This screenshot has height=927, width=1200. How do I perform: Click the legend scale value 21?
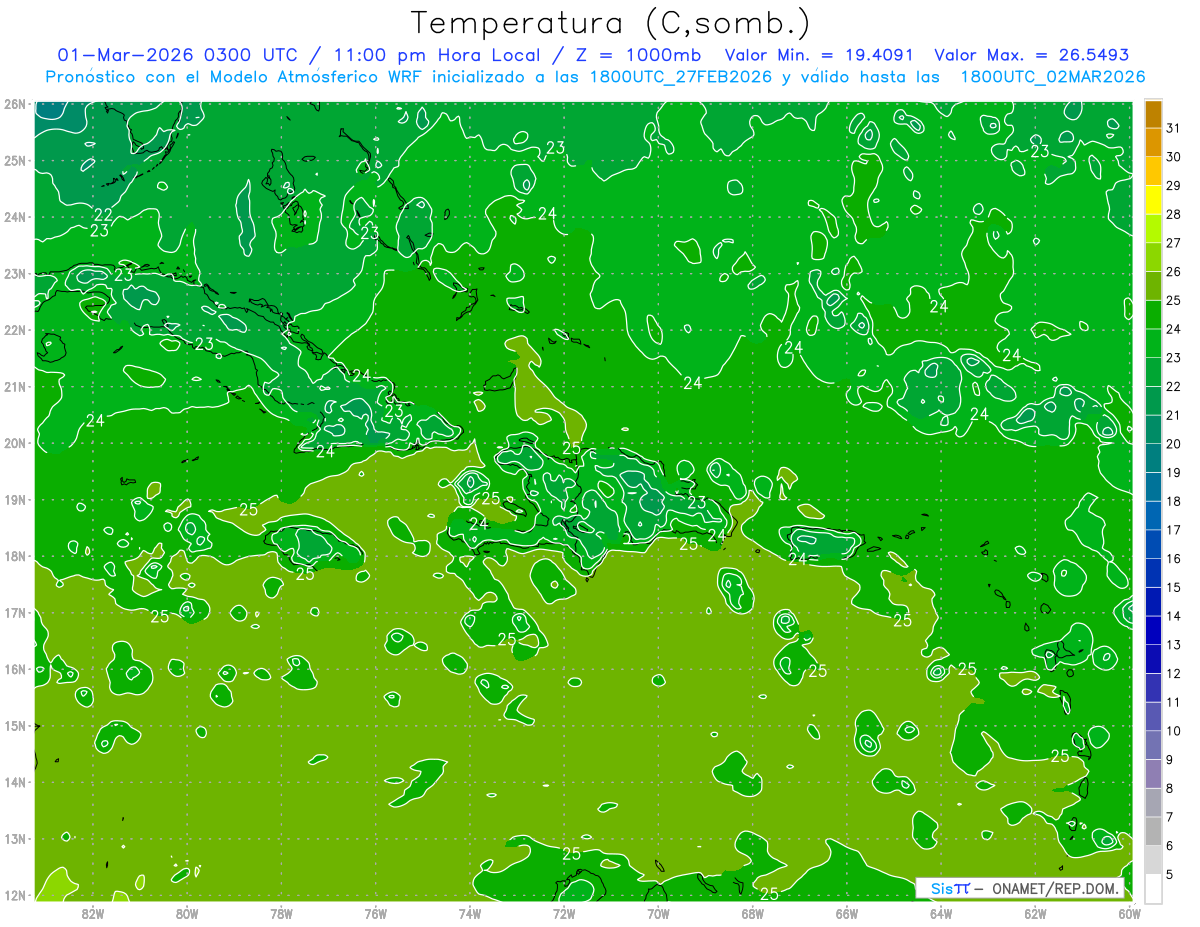[x=1173, y=415]
